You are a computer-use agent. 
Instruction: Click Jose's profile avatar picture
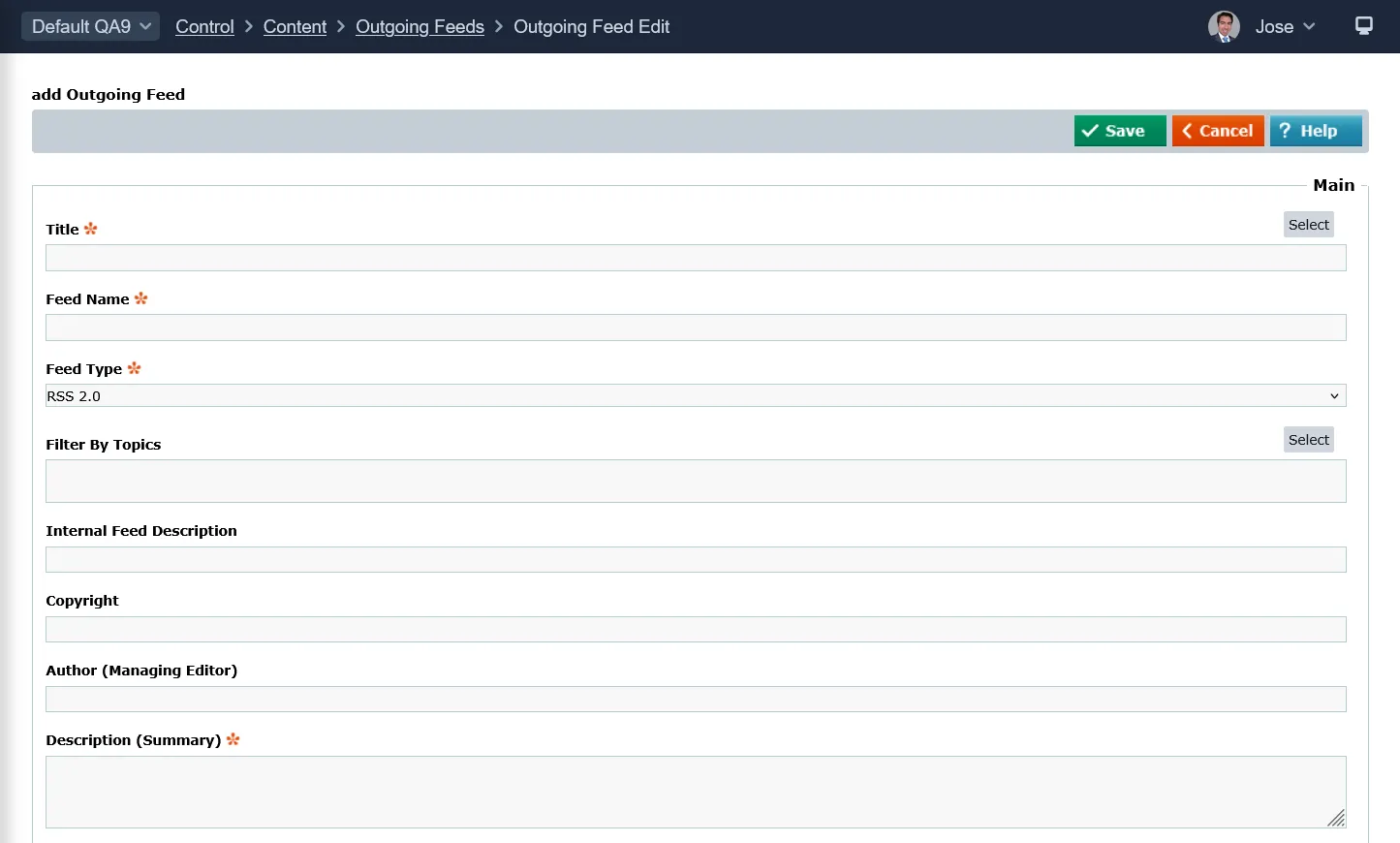pyautogui.click(x=1224, y=27)
